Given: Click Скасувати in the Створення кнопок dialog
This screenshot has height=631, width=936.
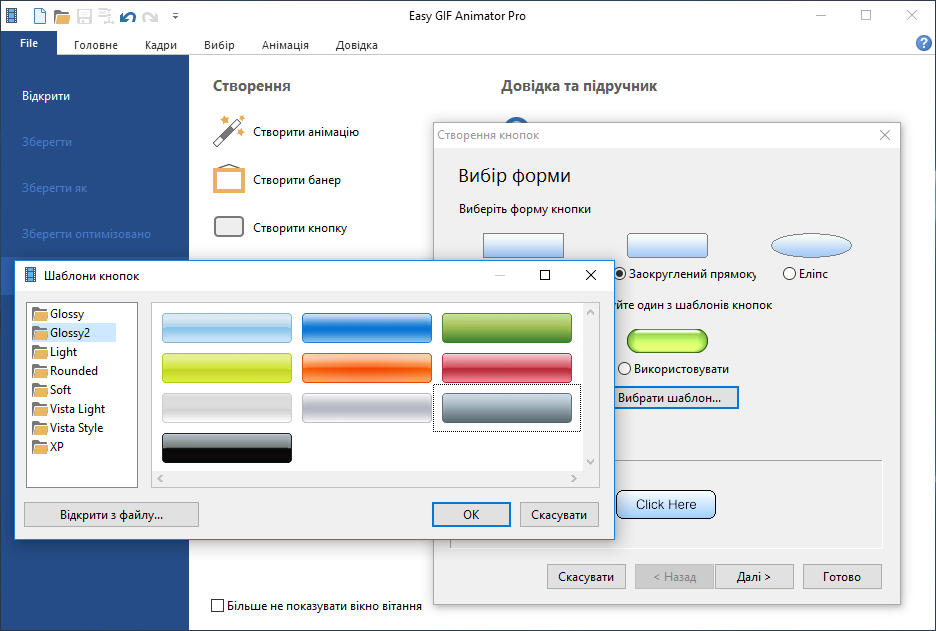Looking at the screenshot, I should (586, 577).
